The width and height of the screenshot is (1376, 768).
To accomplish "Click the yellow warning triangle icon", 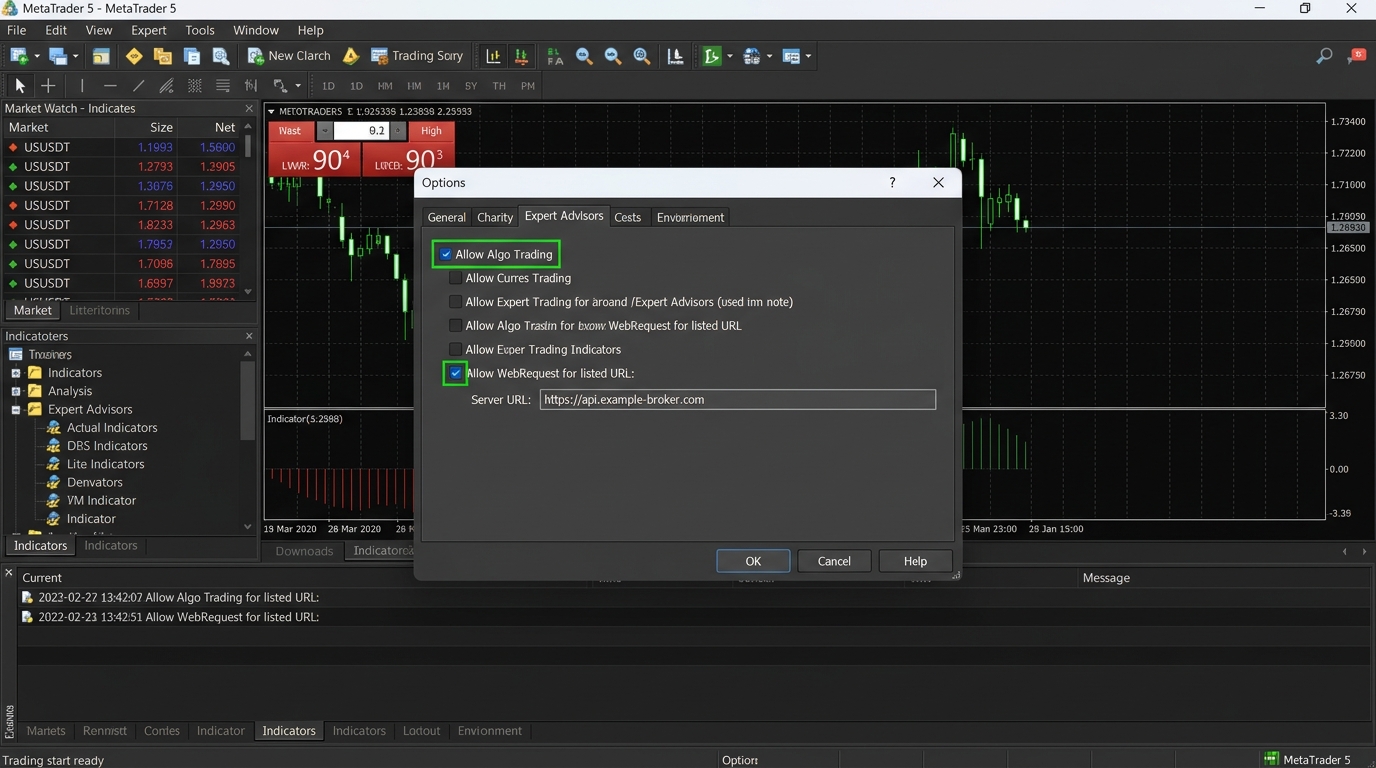I will 351,56.
